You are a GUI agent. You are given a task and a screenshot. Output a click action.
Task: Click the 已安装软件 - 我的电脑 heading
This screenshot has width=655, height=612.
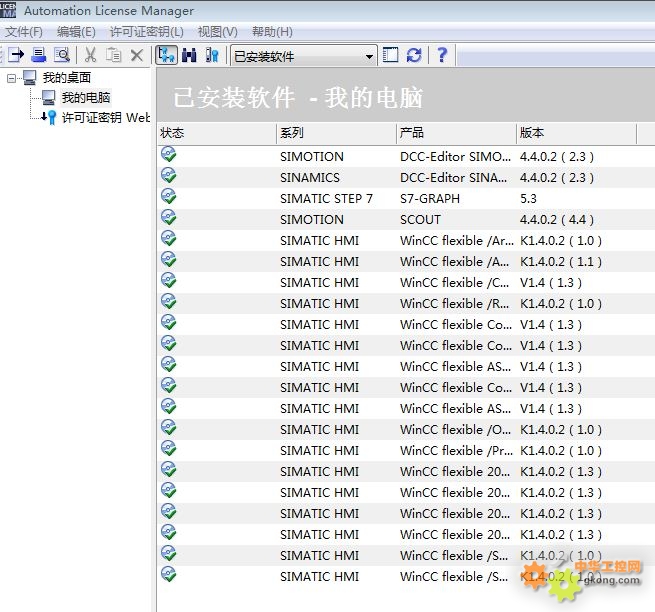click(298, 98)
